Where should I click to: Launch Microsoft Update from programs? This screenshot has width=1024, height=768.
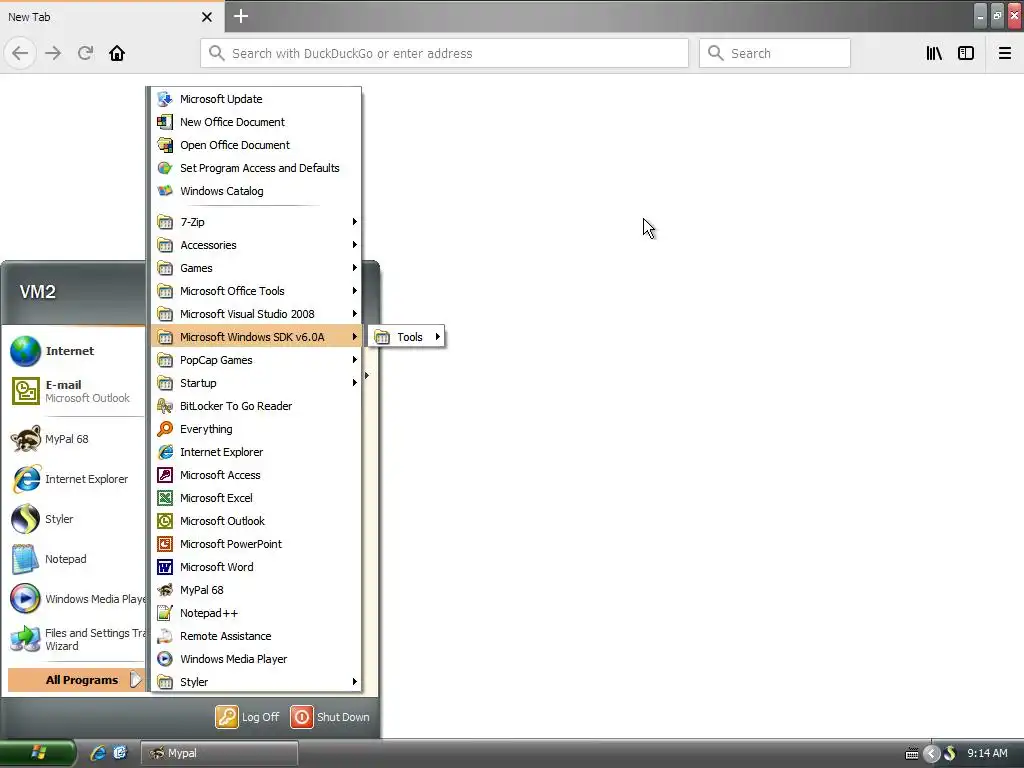click(256, 99)
